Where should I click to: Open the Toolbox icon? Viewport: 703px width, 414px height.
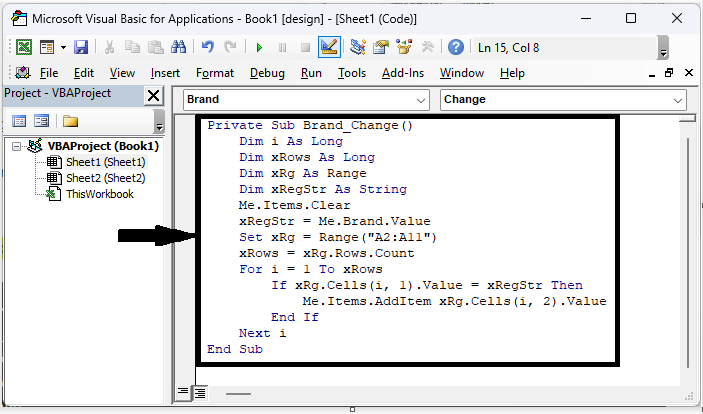tap(427, 47)
